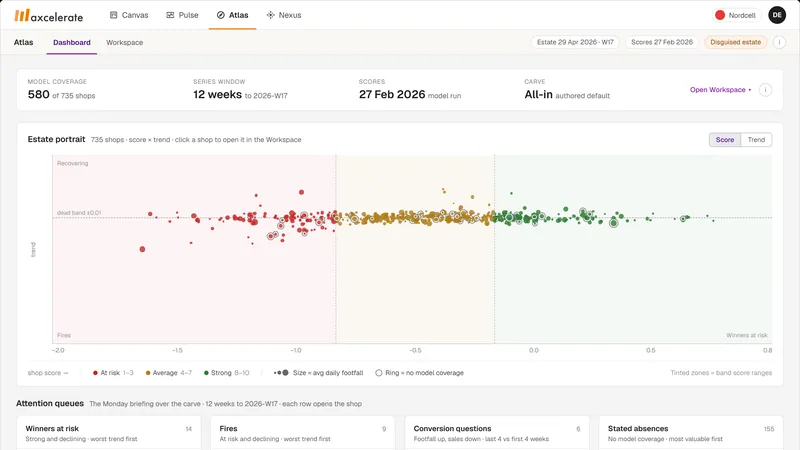
Task: Open the Winners at risk queue card
Action: point(109,433)
